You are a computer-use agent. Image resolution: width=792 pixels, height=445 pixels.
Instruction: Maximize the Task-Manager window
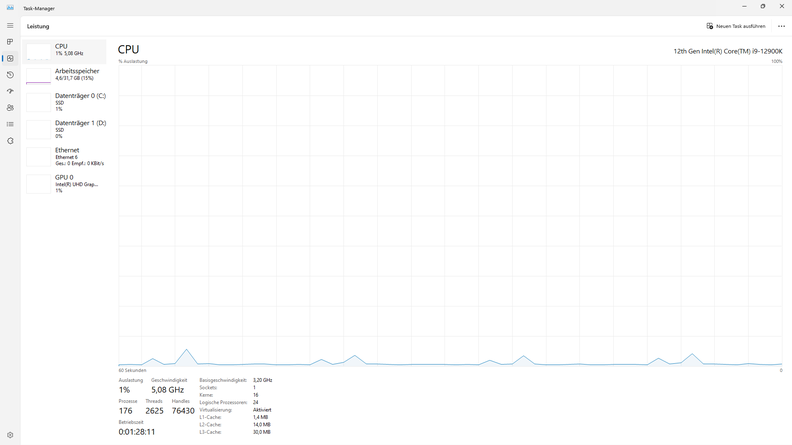point(762,7)
